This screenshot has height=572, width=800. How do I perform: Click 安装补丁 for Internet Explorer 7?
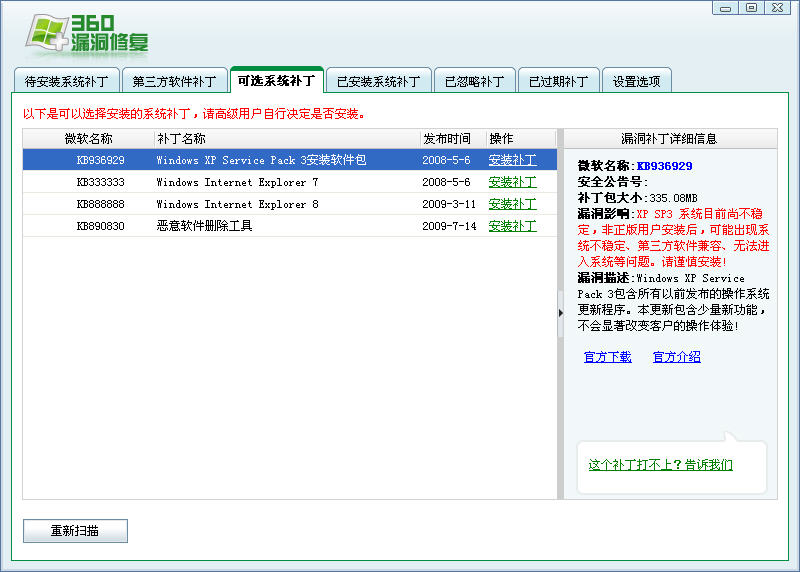(x=512, y=182)
